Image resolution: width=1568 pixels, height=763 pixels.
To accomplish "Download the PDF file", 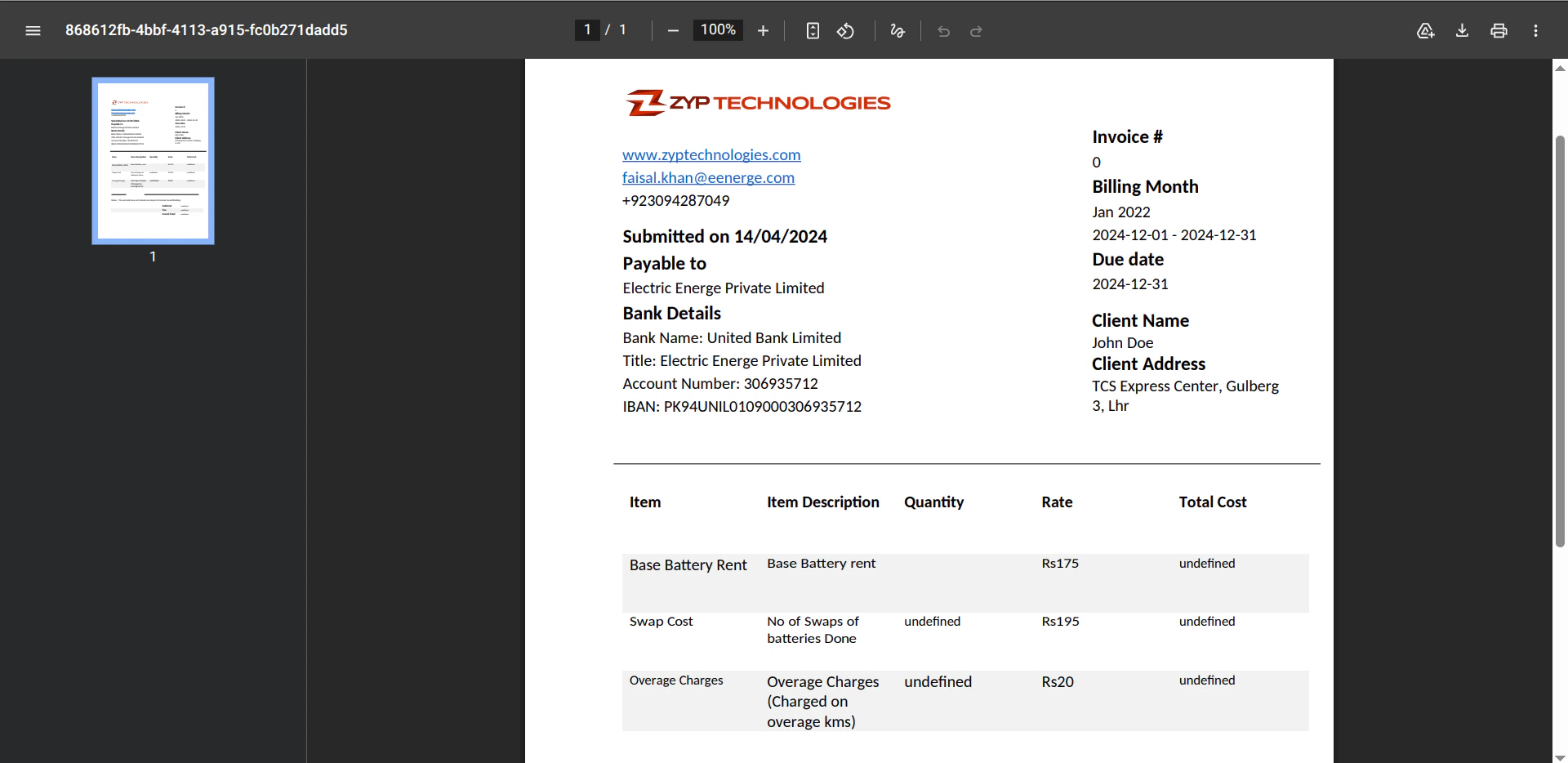I will point(1462,30).
